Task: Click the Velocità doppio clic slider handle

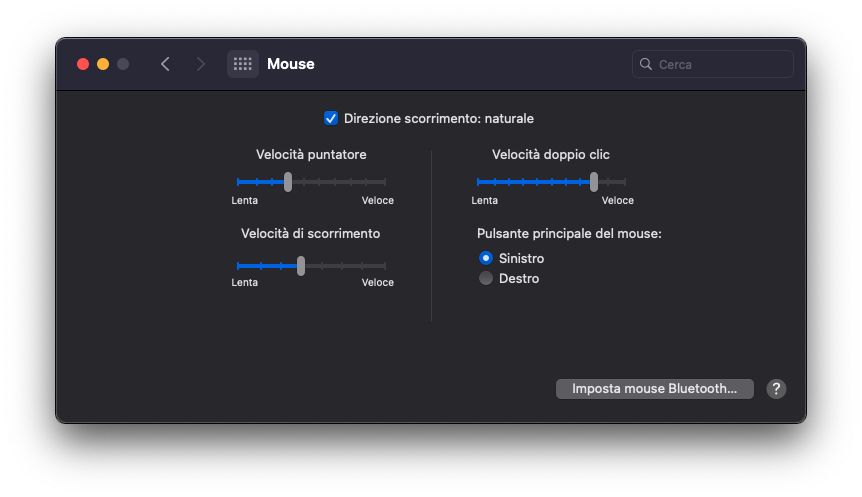Action: coord(594,181)
